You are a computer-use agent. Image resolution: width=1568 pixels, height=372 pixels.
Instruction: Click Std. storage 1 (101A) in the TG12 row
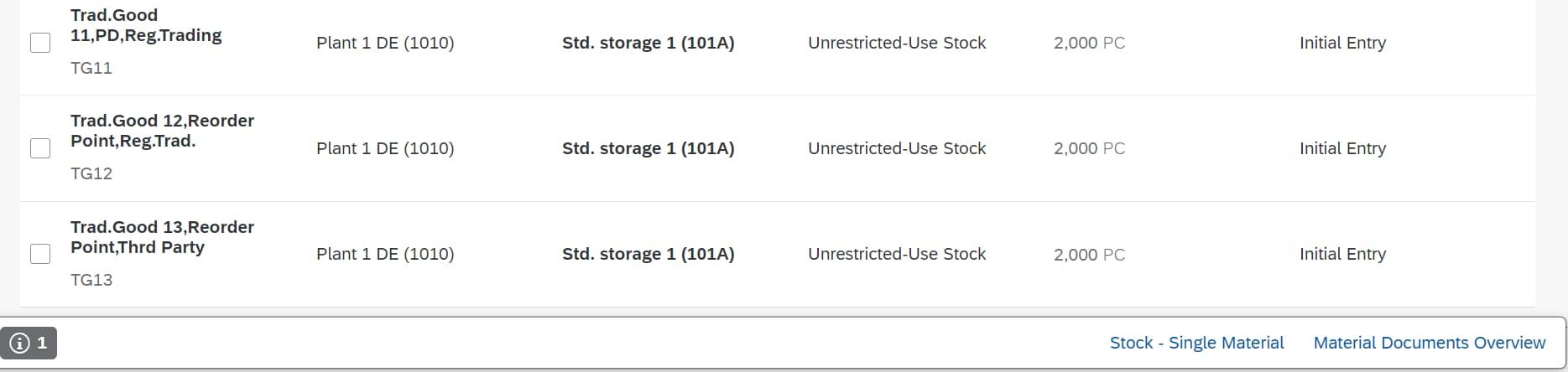tap(648, 148)
